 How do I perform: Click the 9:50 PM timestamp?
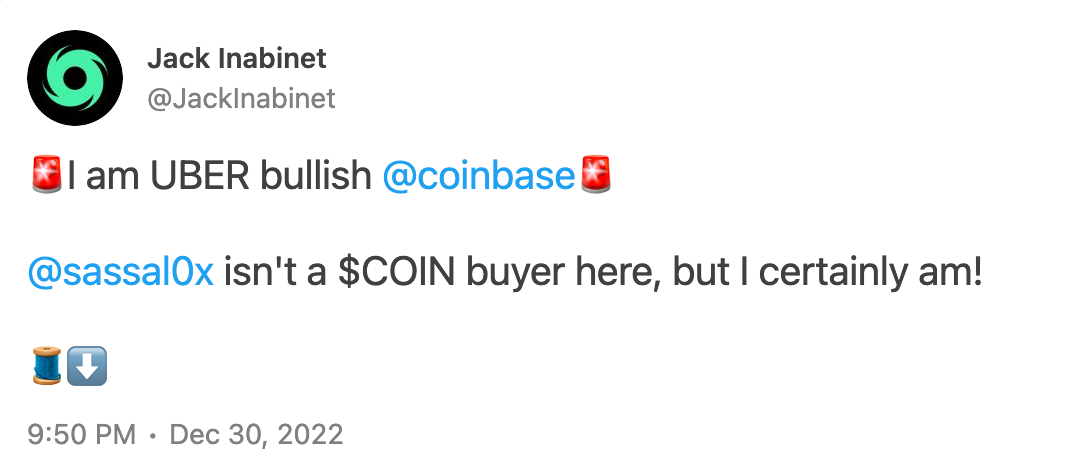[x=82, y=435]
